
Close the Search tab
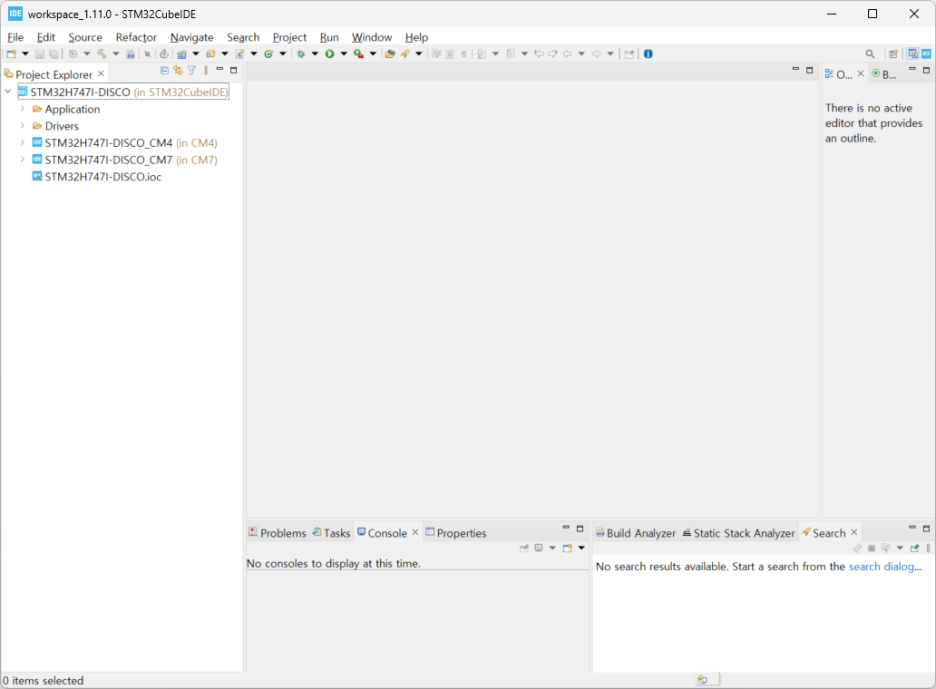854,532
